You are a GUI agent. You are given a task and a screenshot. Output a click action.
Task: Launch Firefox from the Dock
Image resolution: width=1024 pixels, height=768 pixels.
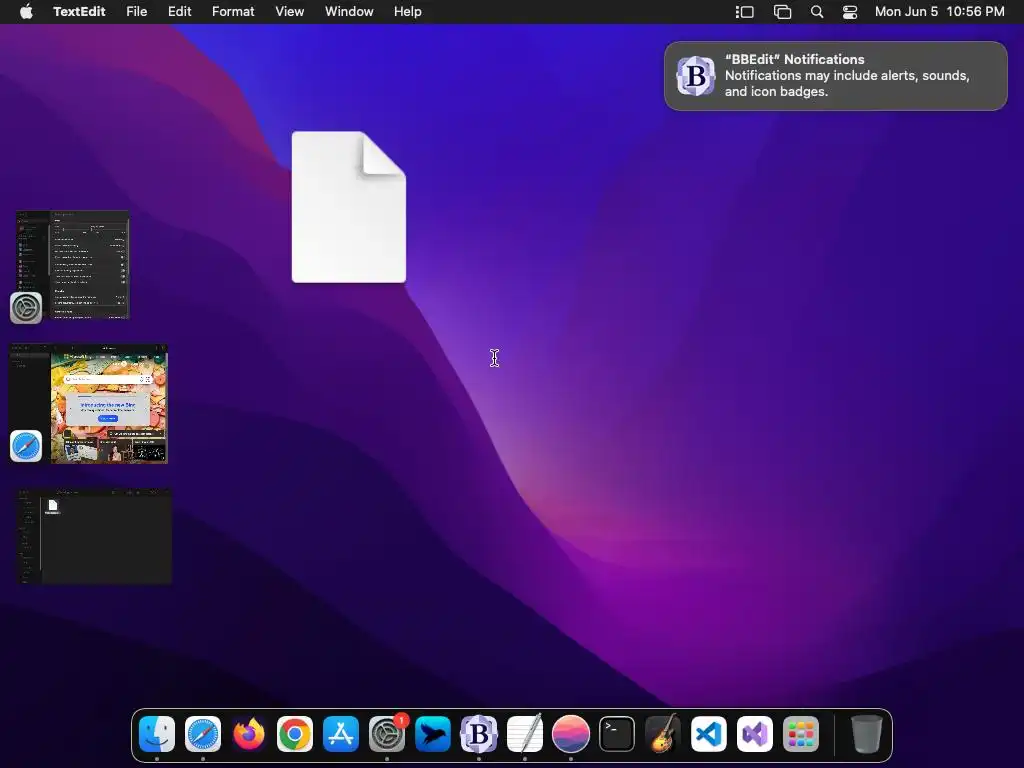tap(249, 733)
